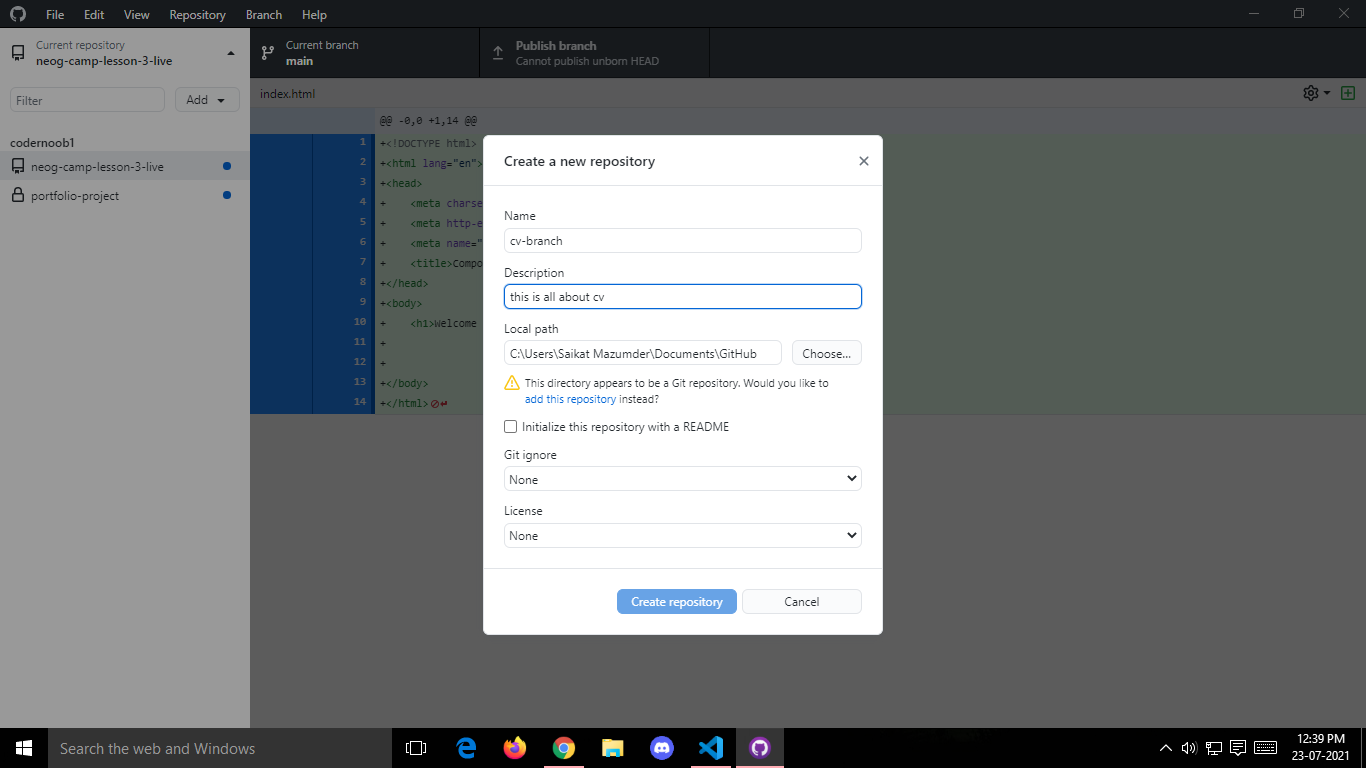1366x768 pixels.
Task: Open the File menu
Action: coord(55,15)
